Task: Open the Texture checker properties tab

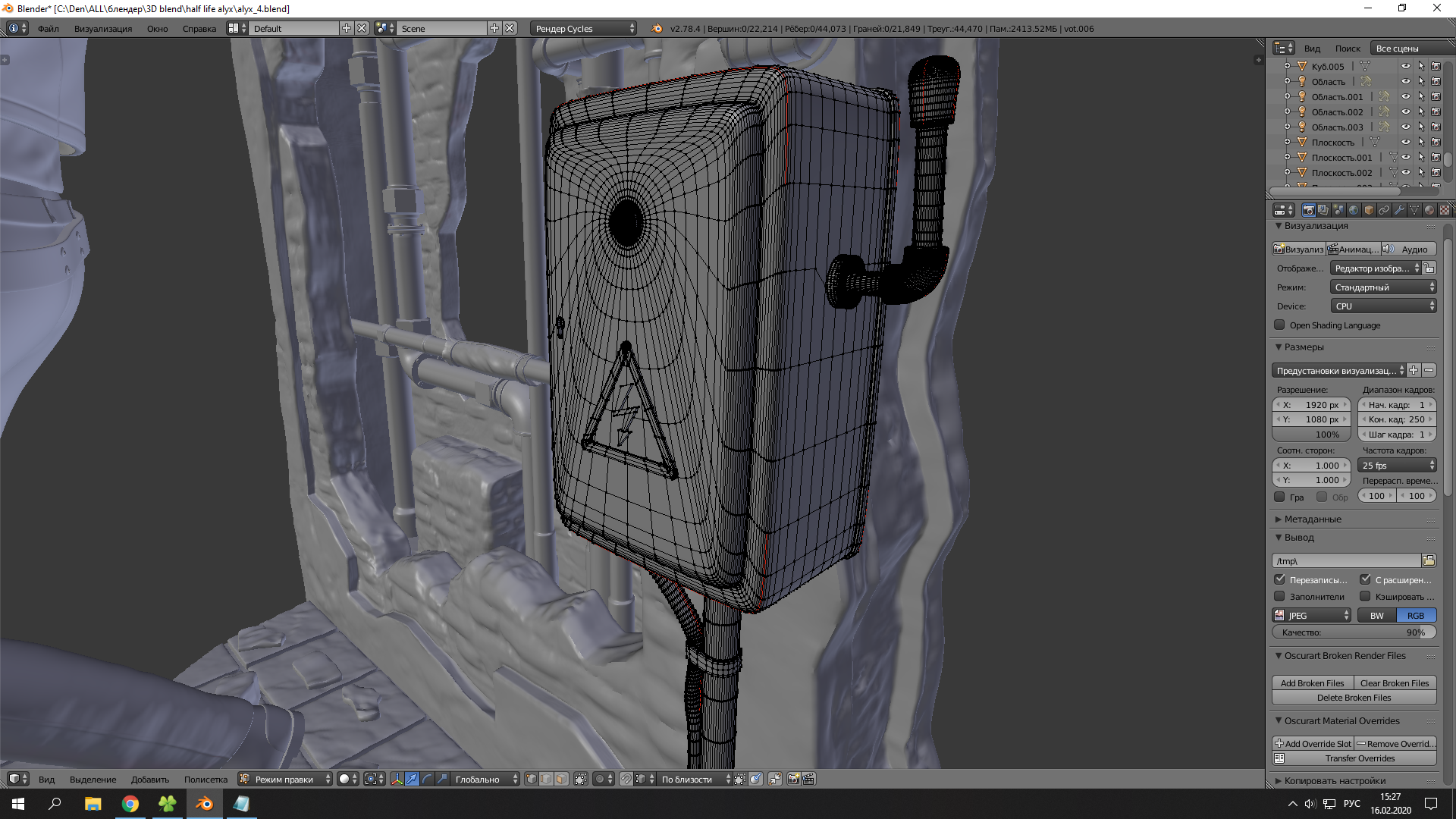Action: (1445, 210)
